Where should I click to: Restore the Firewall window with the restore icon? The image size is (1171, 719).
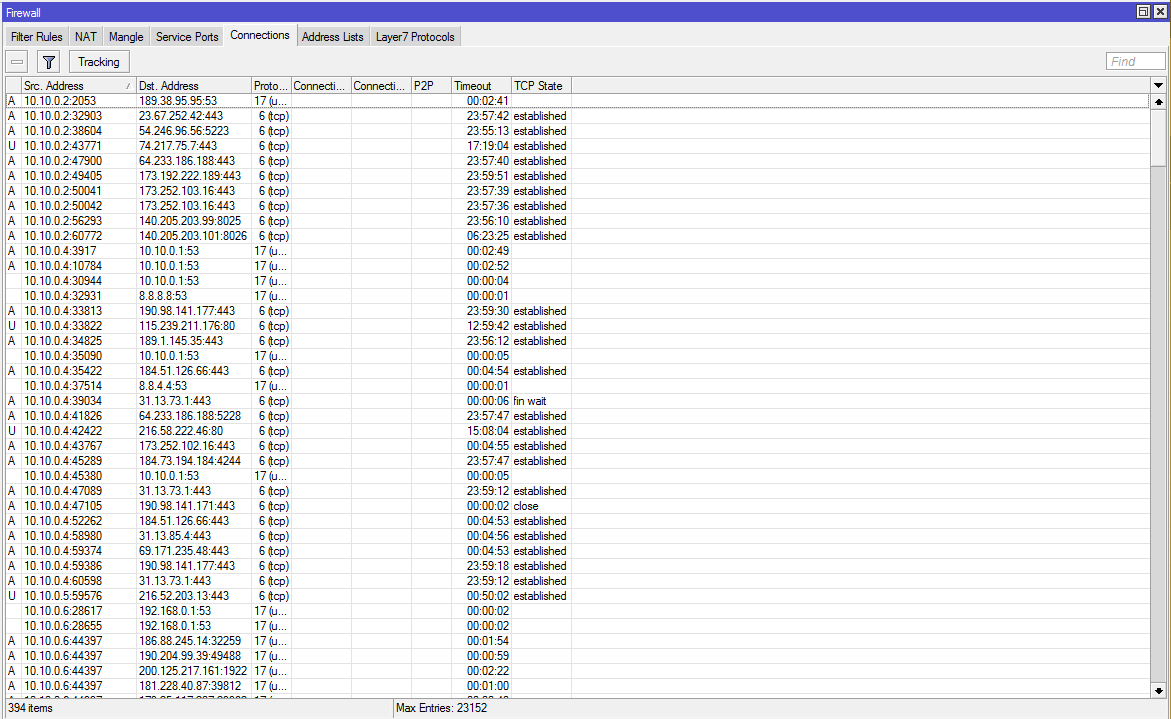(1143, 11)
